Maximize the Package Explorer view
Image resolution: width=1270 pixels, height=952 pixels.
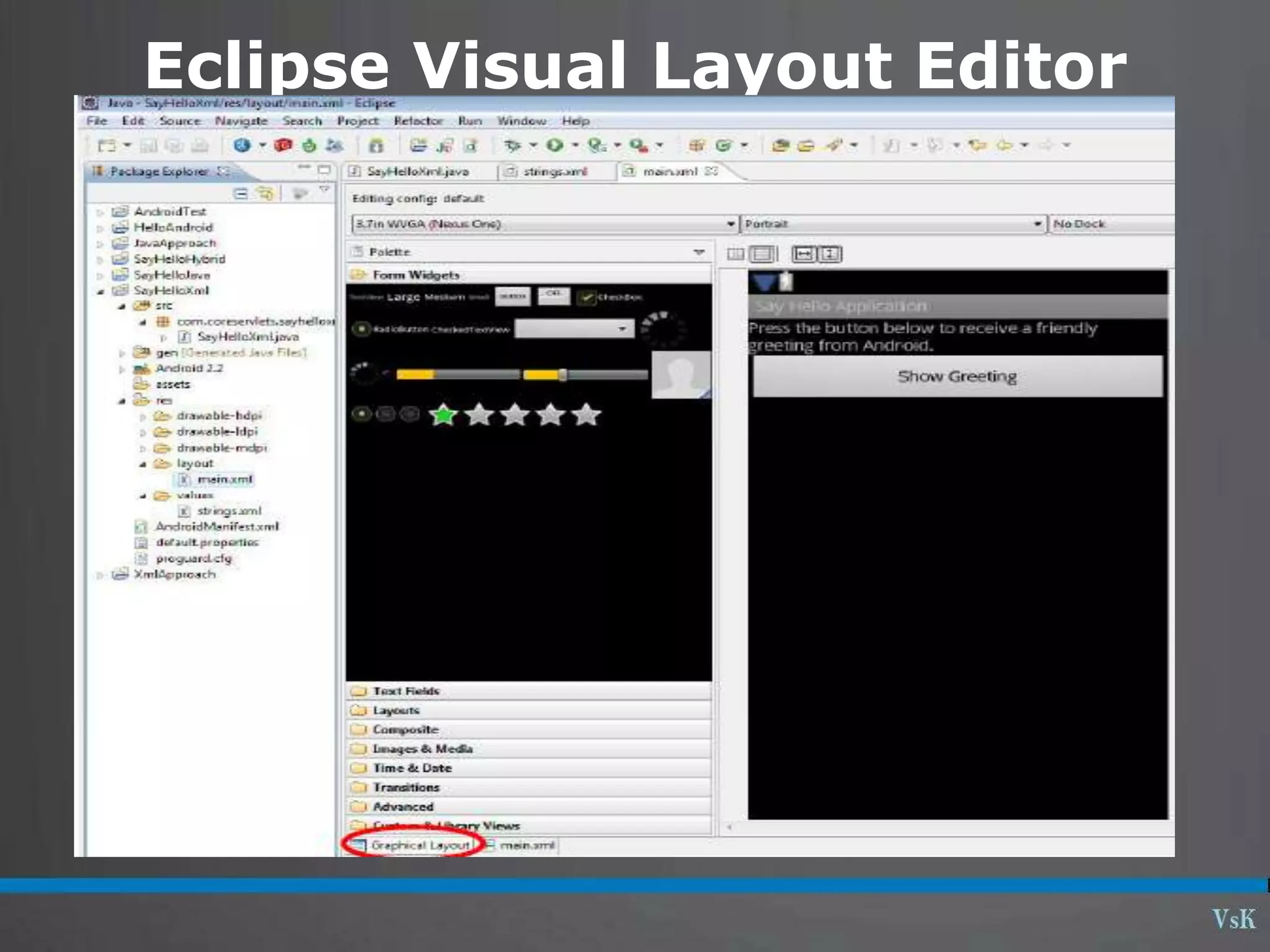pos(324,169)
